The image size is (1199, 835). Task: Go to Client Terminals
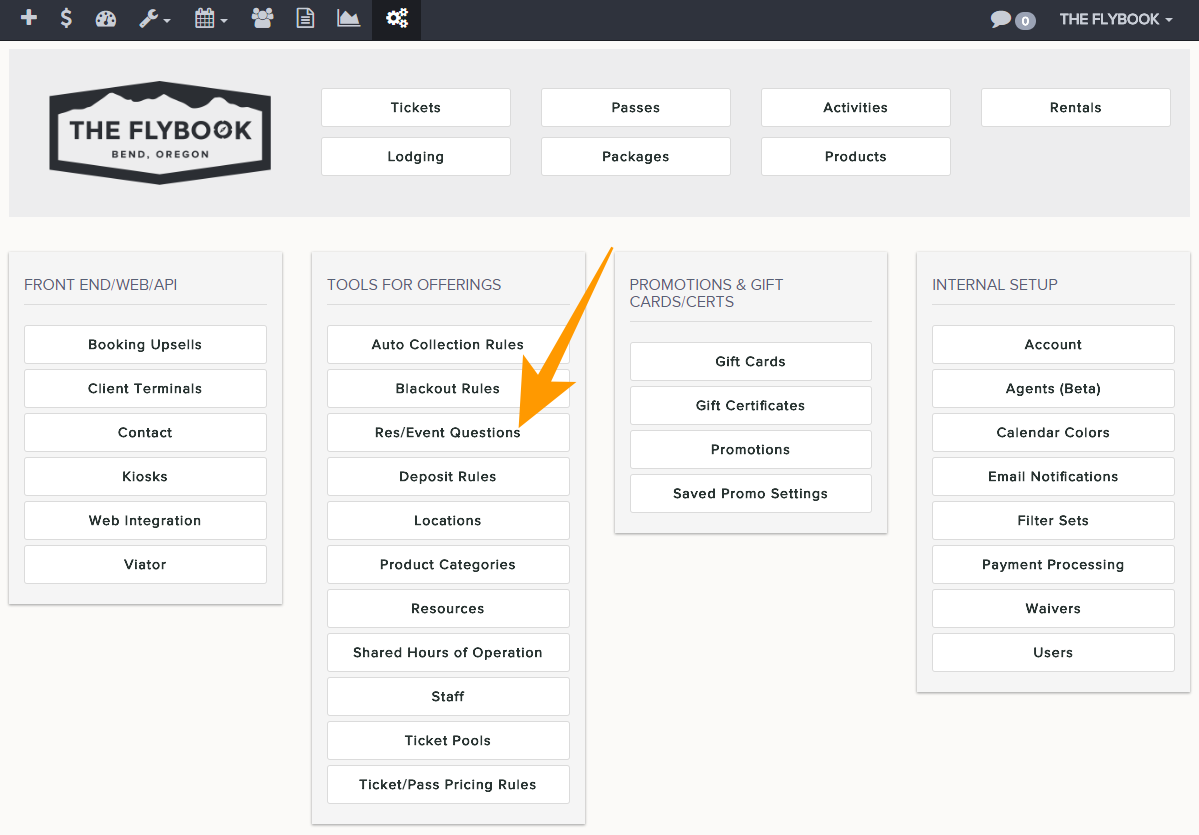coord(145,388)
